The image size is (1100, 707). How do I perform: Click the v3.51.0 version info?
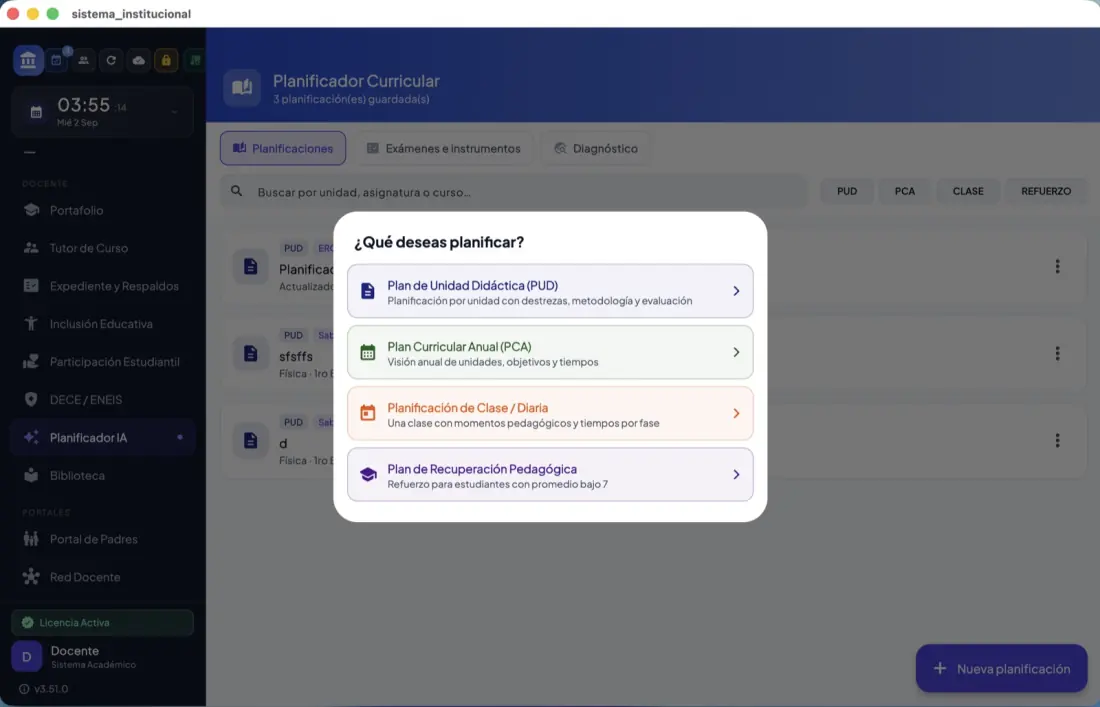[43, 689]
